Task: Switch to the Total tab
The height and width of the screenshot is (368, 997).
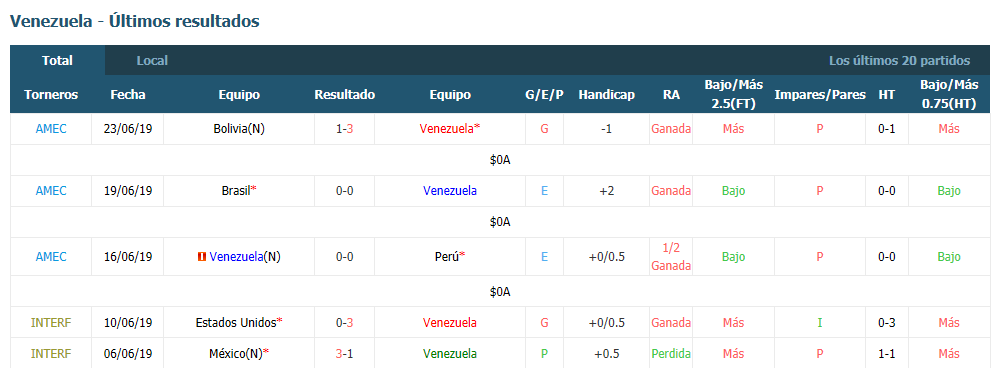Action: pyautogui.click(x=57, y=60)
